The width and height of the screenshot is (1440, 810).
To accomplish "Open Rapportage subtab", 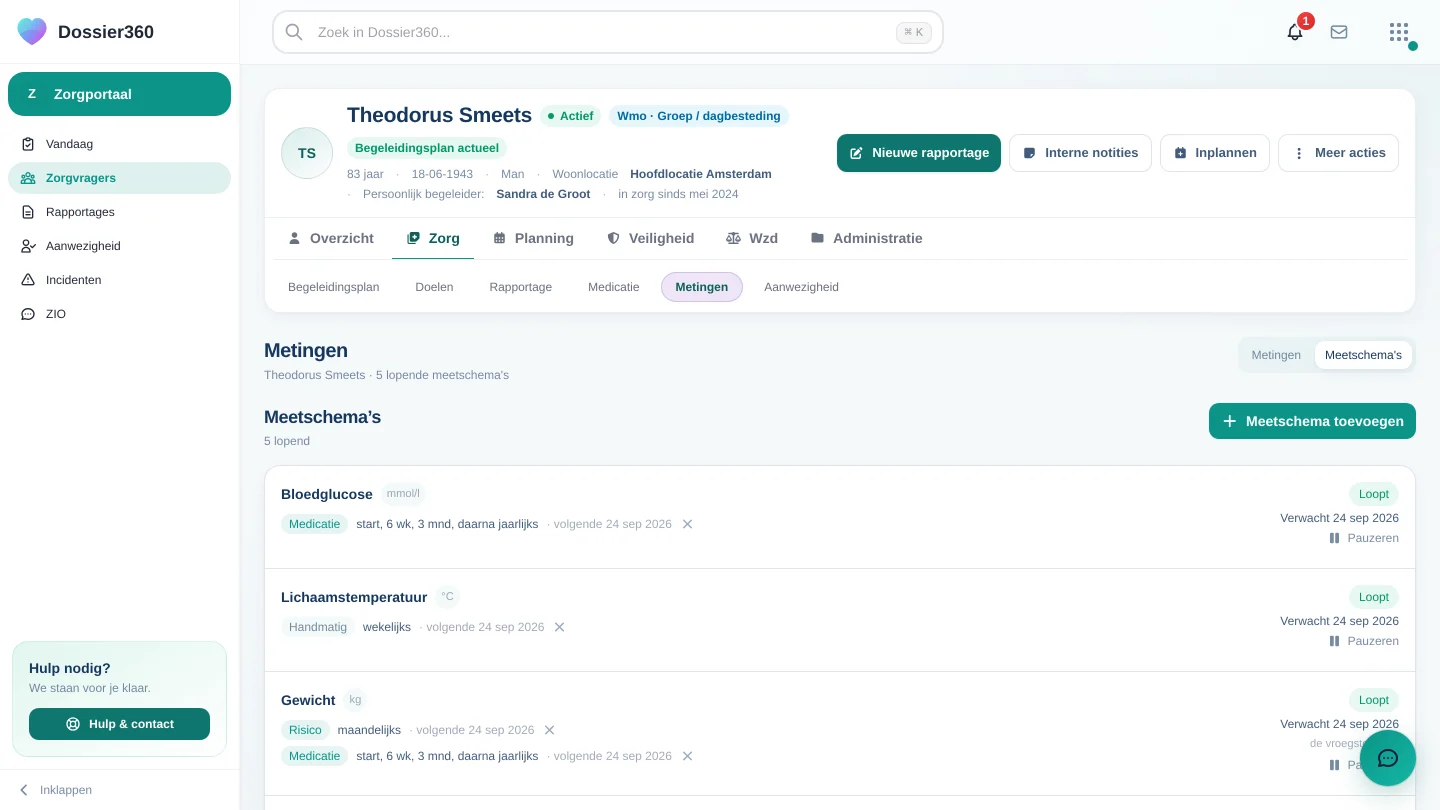I will click(521, 287).
